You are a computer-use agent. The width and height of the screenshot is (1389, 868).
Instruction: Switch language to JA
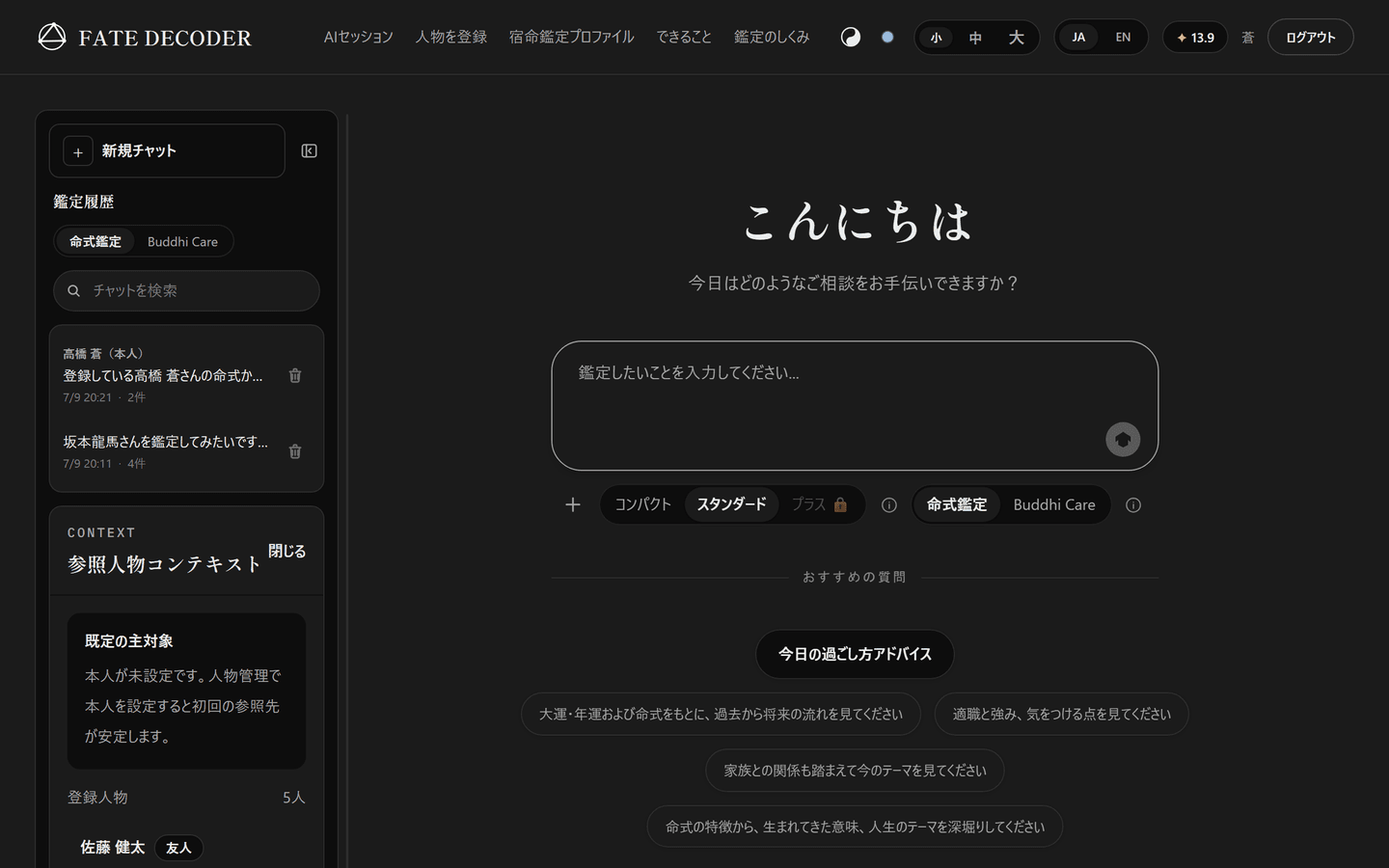1078,38
